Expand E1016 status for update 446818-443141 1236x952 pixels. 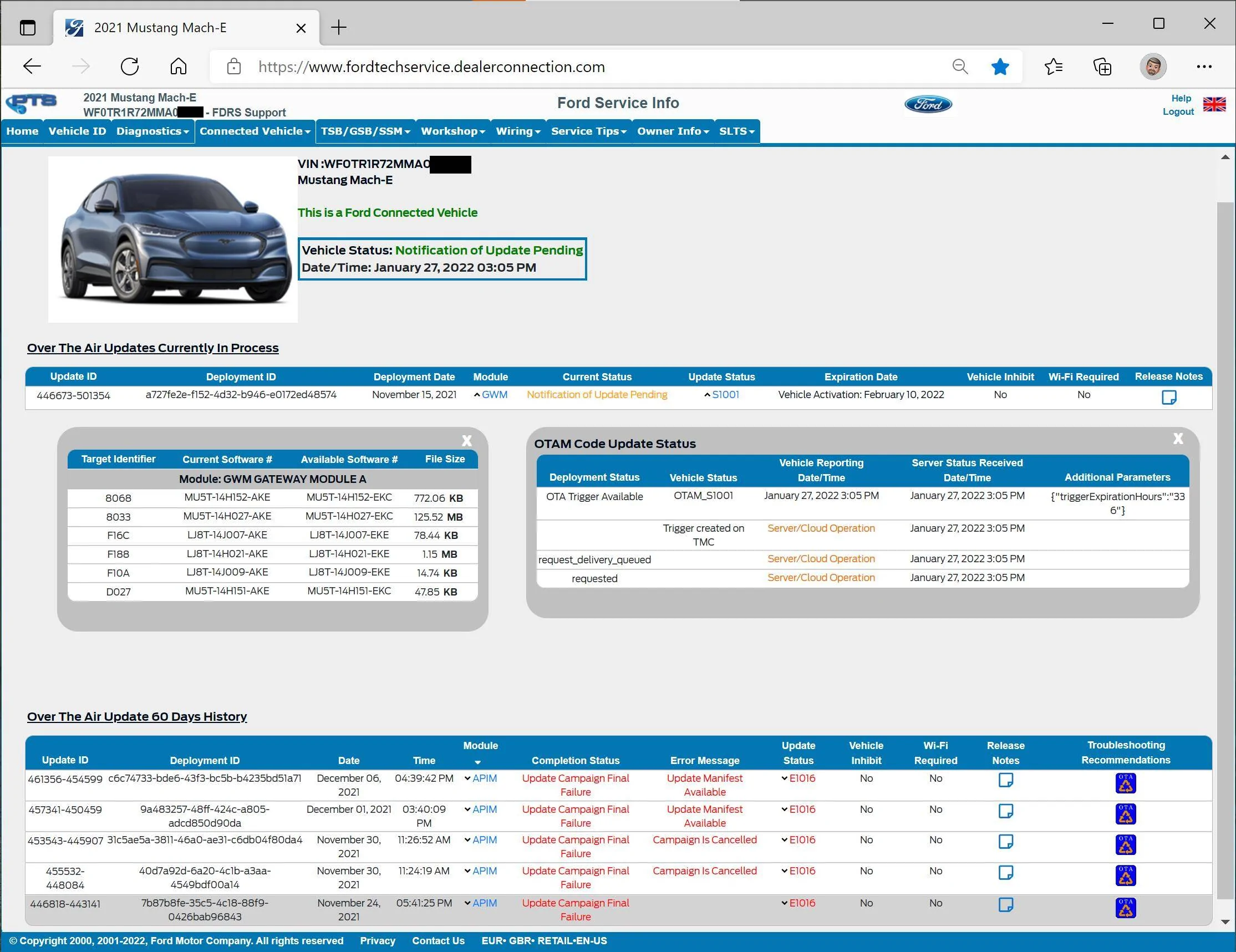[x=798, y=903]
